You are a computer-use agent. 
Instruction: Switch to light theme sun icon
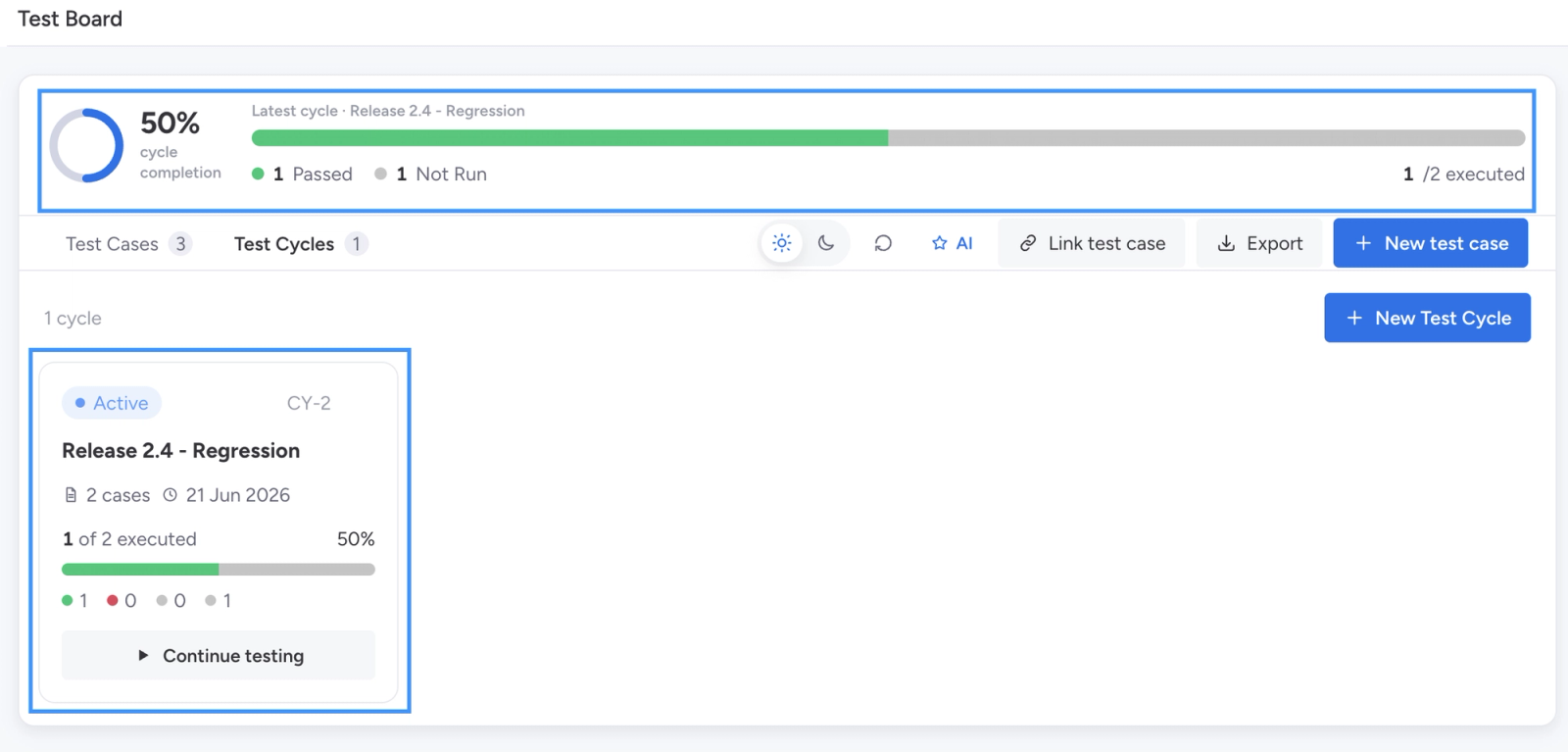781,243
